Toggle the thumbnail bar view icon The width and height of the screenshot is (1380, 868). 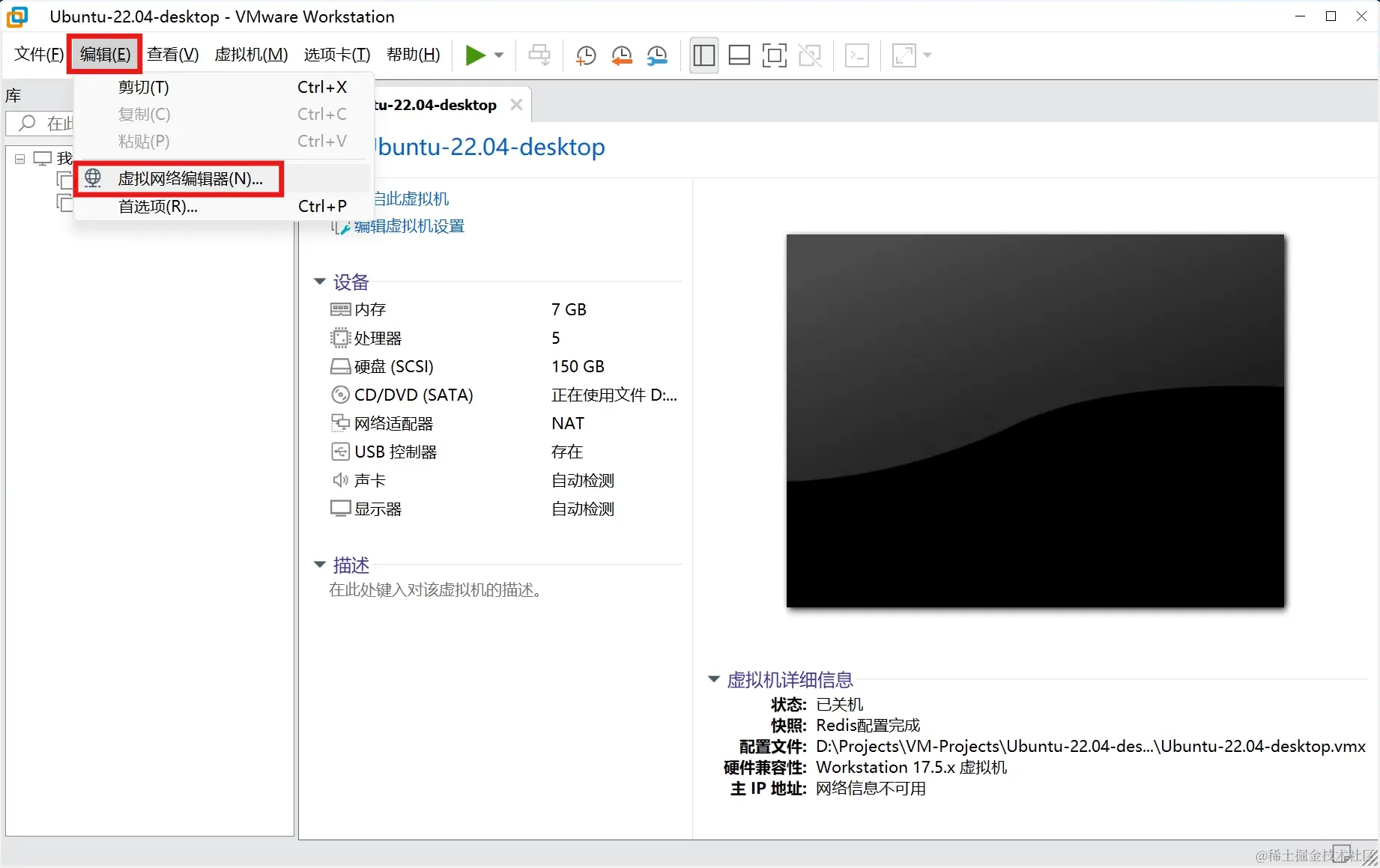[739, 55]
